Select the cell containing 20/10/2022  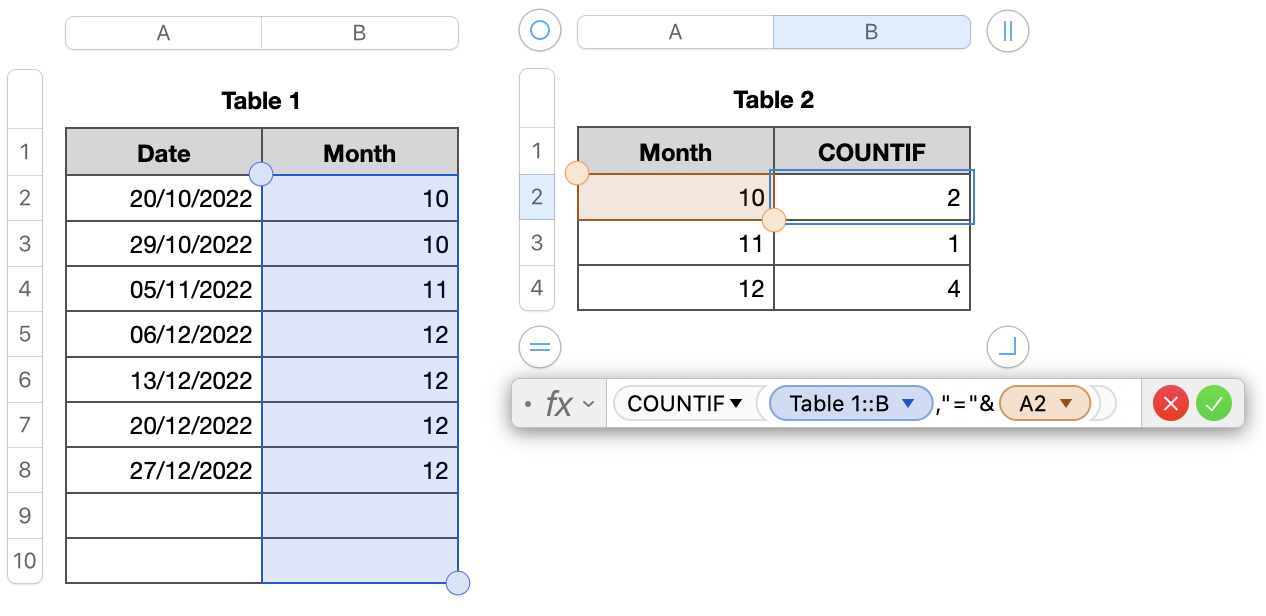point(164,199)
